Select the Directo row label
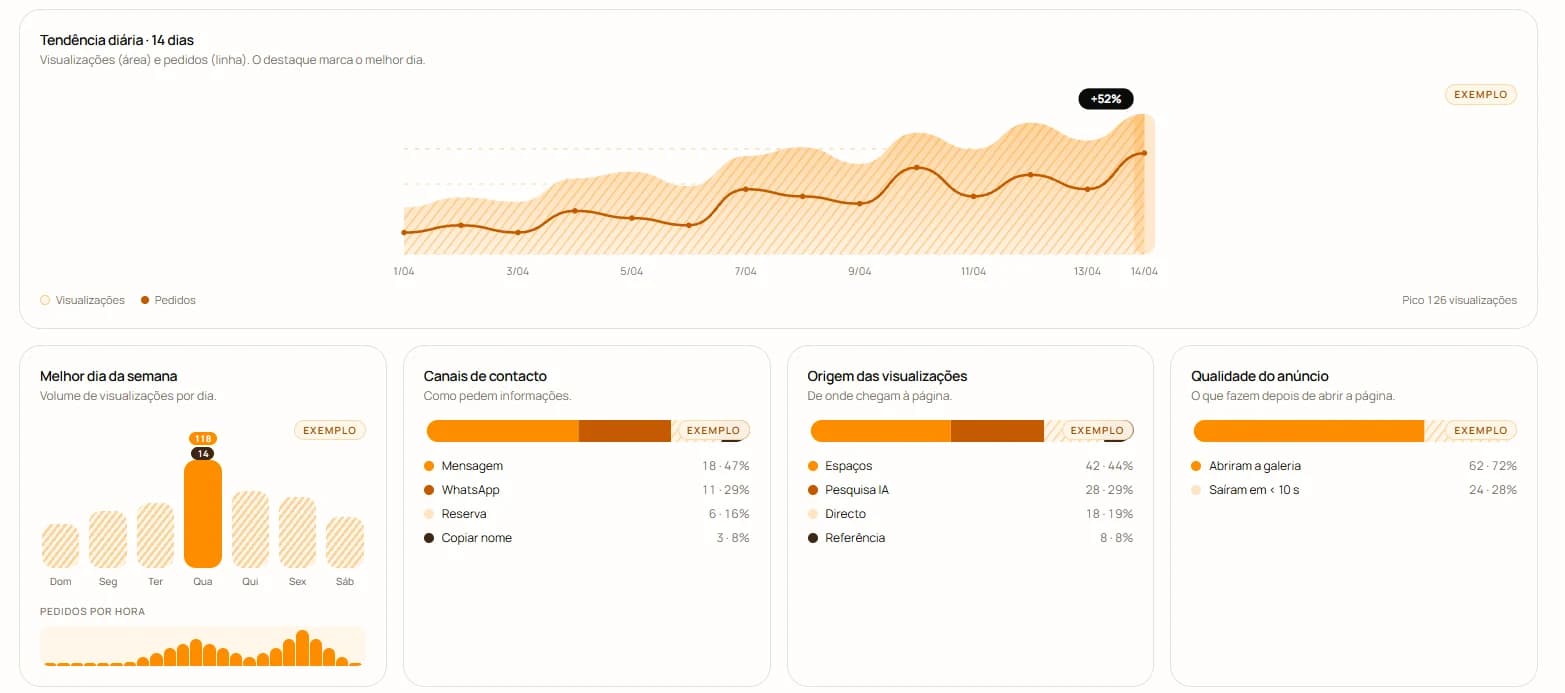 click(846, 514)
